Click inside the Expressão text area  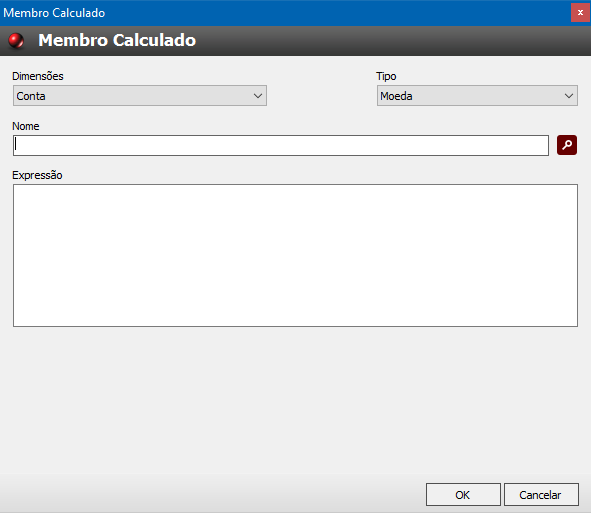click(296, 255)
